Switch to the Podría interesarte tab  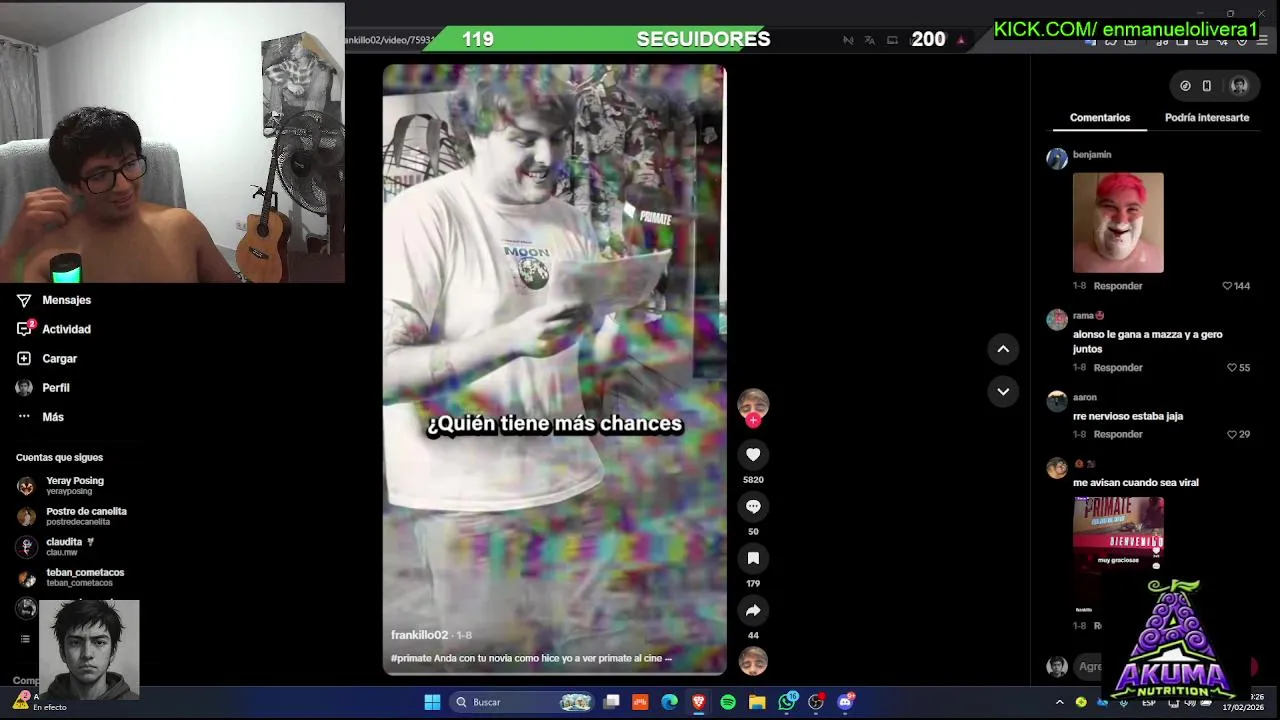(x=1207, y=118)
